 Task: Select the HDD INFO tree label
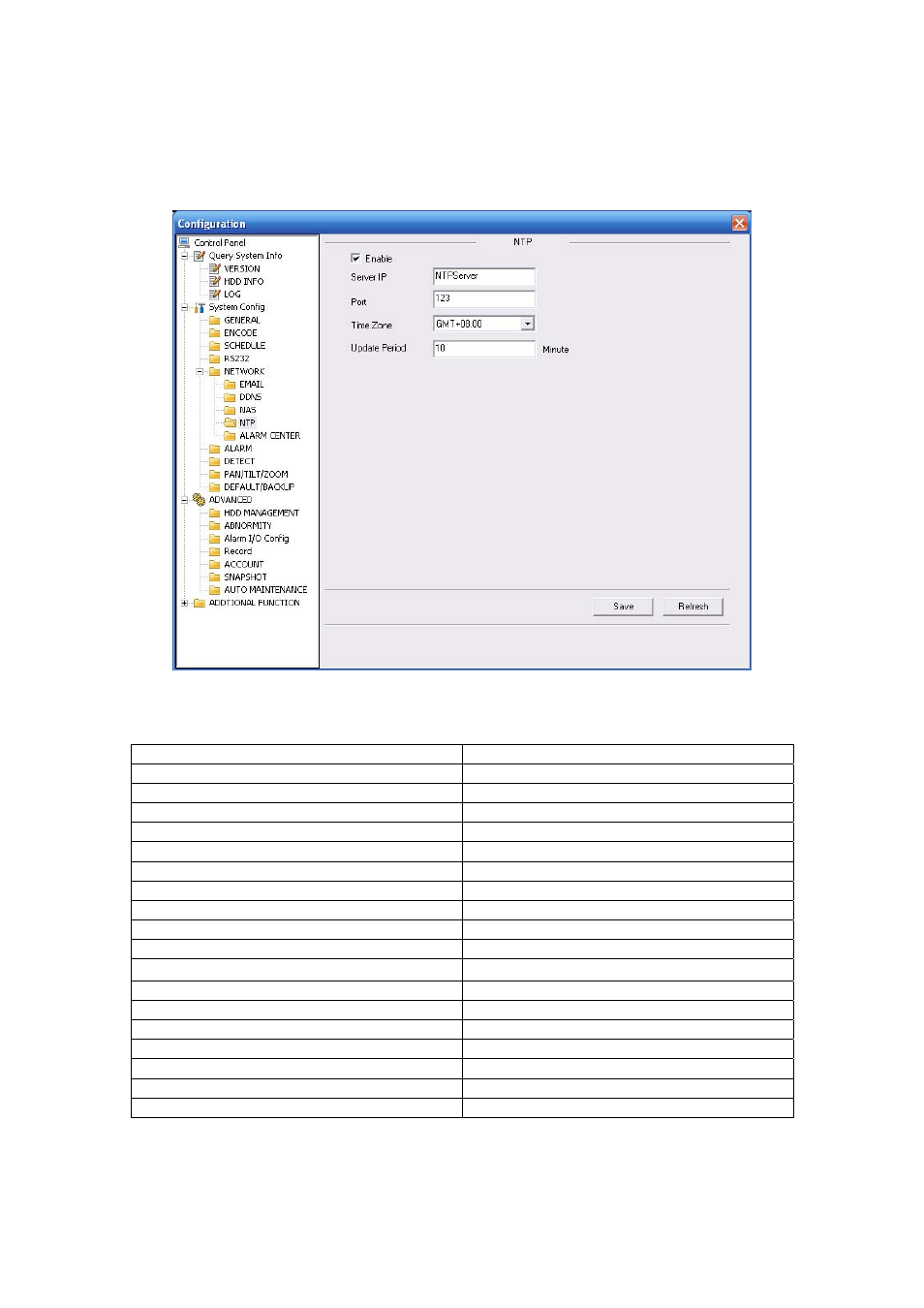[244, 281]
